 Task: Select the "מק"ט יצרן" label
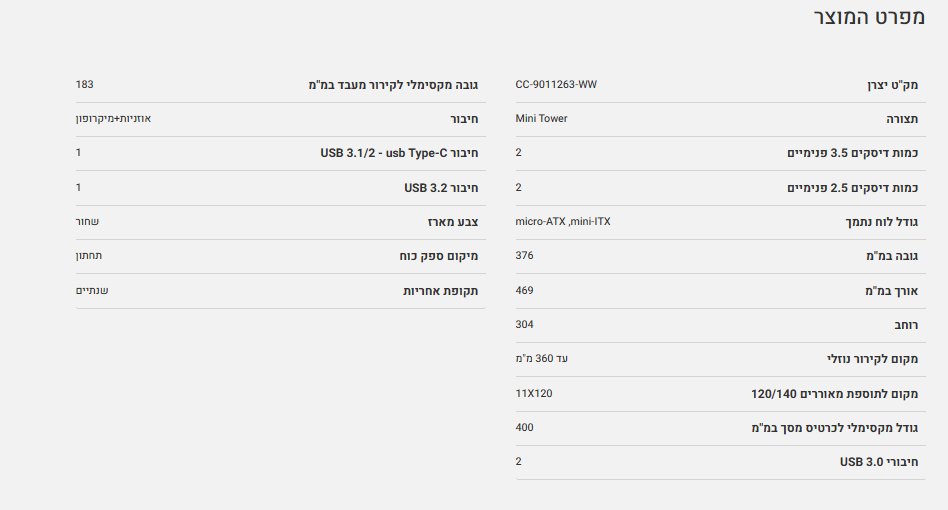[892, 85]
